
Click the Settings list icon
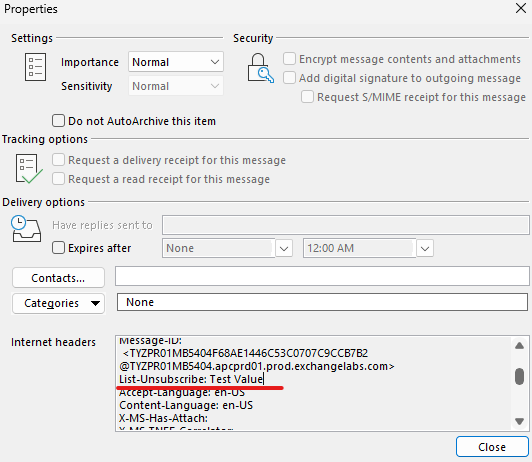pyautogui.click(x=35, y=67)
